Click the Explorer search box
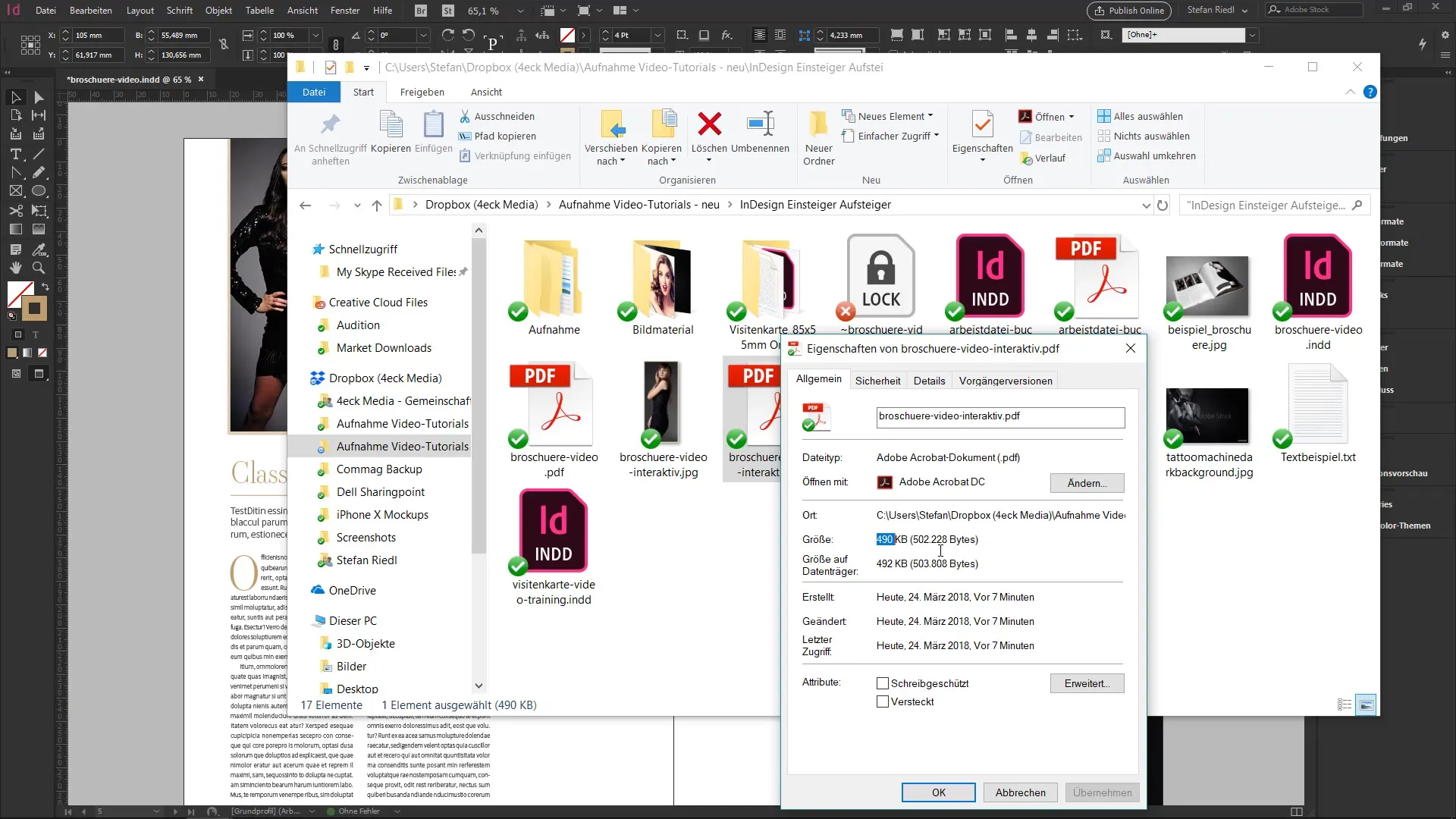This screenshot has width=1456, height=819. click(x=1274, y=206)
